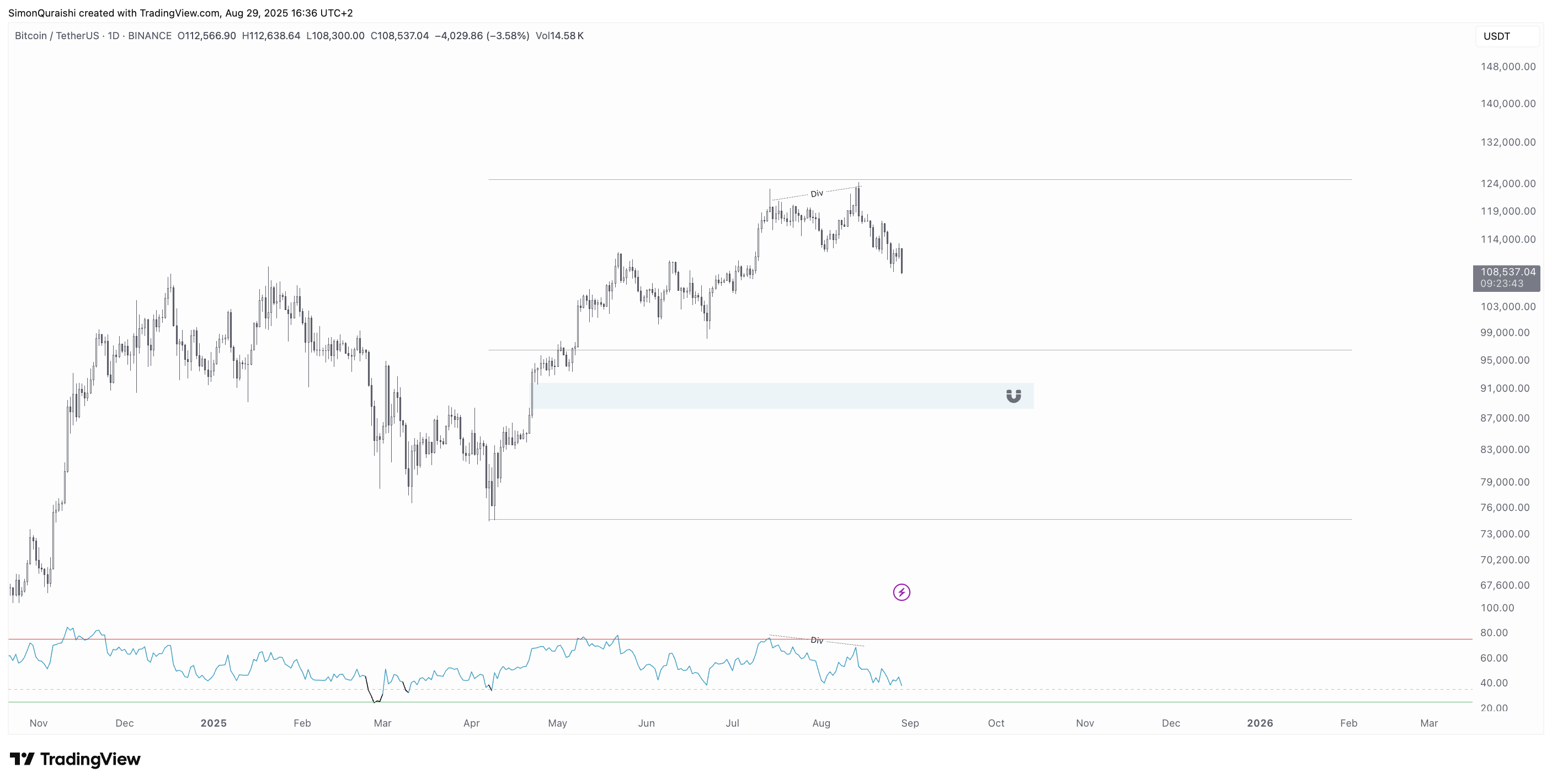
Task: Click the Vol 14.58 K readout in the header
Action: [x=559, y=35]
